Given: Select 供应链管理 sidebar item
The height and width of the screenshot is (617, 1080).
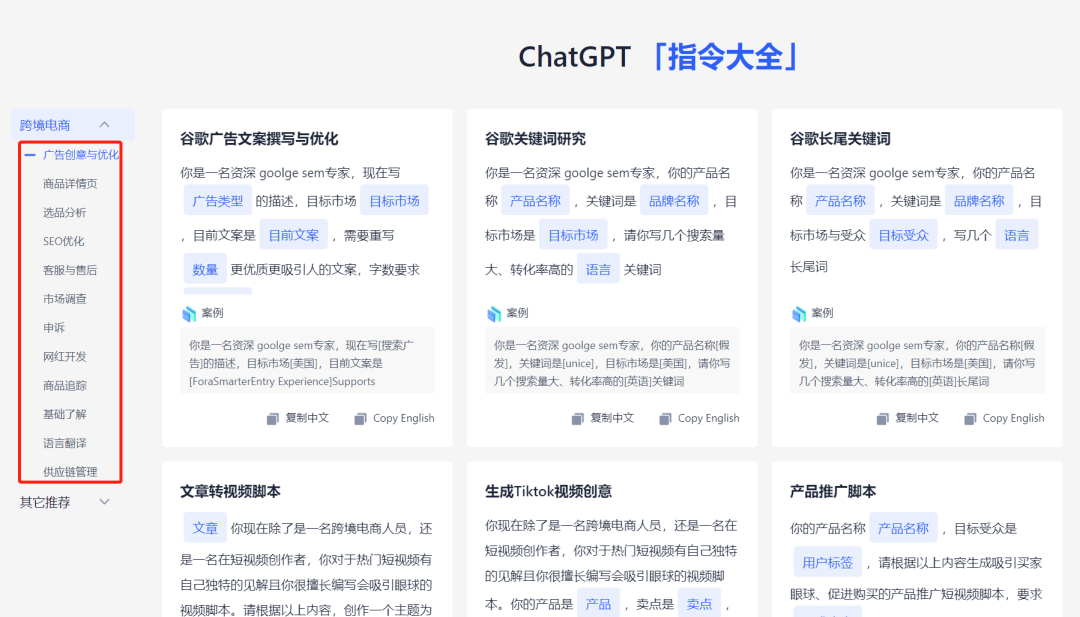Looking at the screenshot, I should [70, 472].
